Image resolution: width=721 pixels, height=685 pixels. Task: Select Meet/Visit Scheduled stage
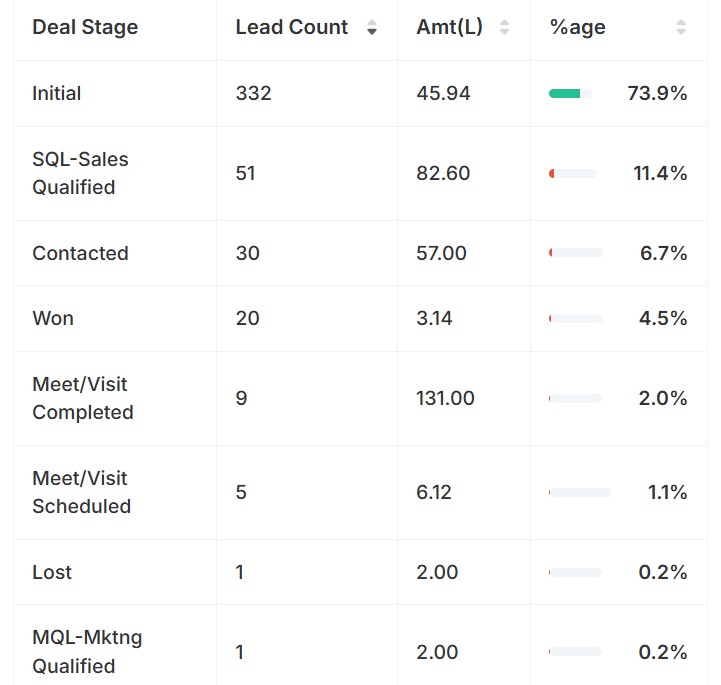pyautogui.click(x=81, y=492)
